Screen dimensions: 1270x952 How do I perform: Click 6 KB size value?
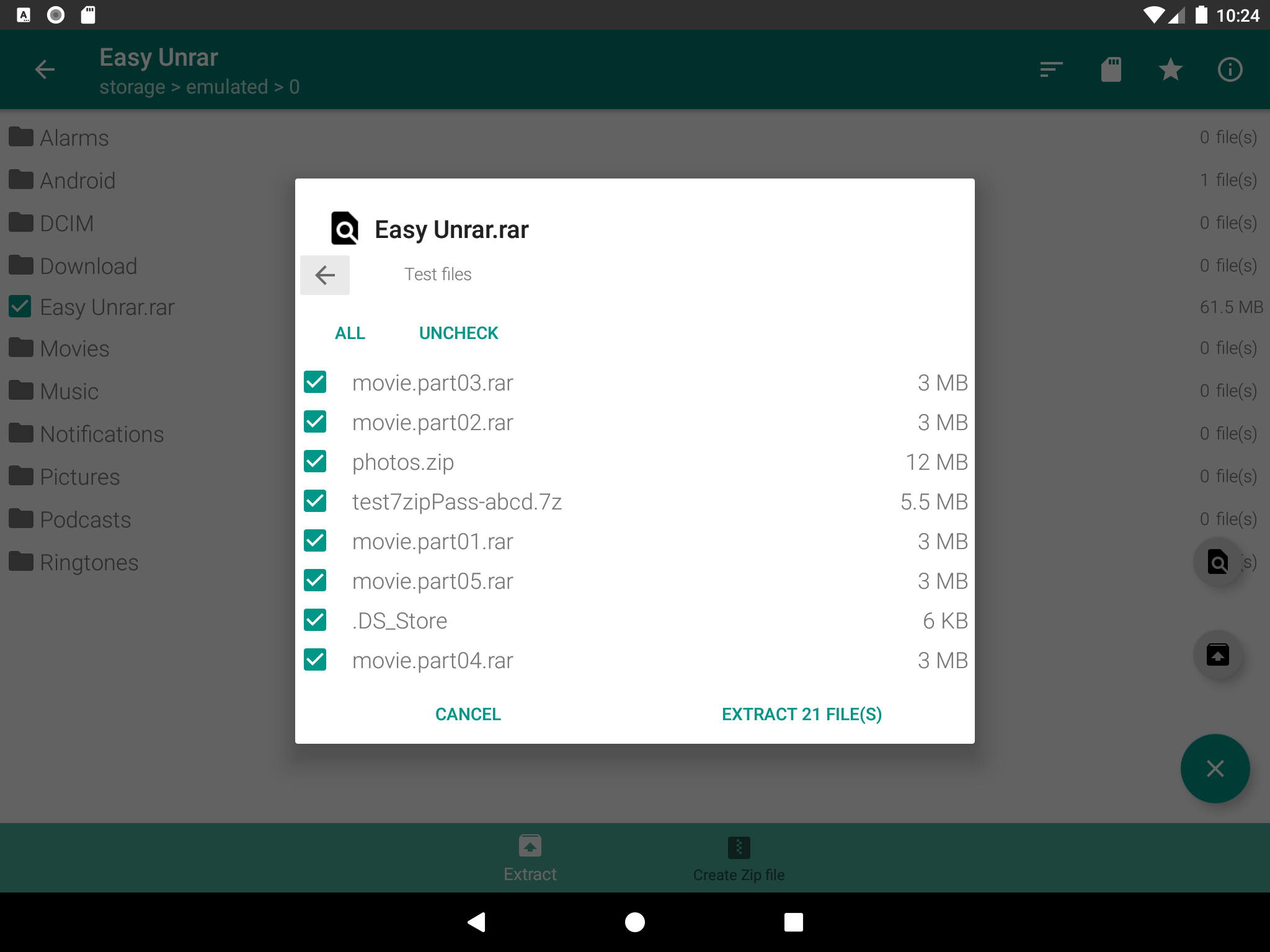click(x=945, y=621)
